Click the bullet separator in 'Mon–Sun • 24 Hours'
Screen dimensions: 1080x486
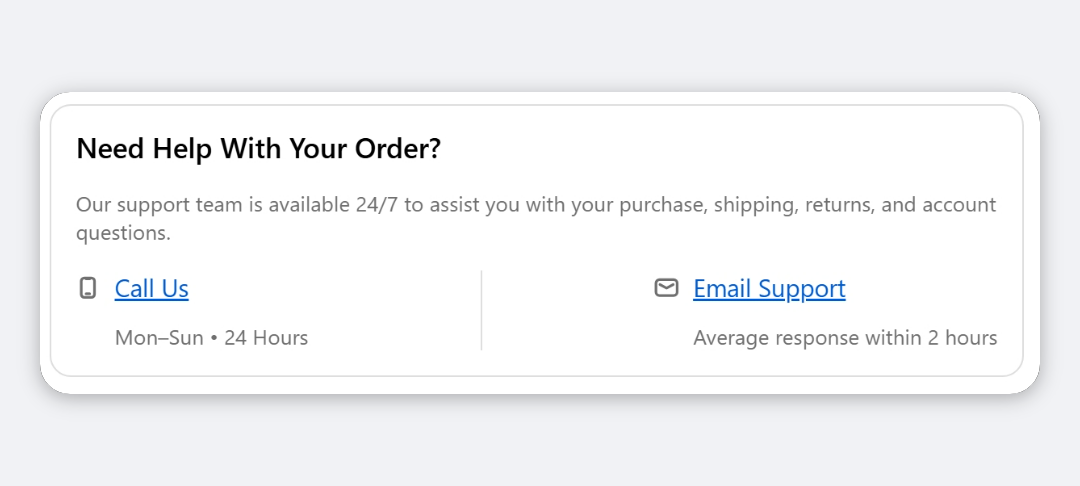[214, 339]
